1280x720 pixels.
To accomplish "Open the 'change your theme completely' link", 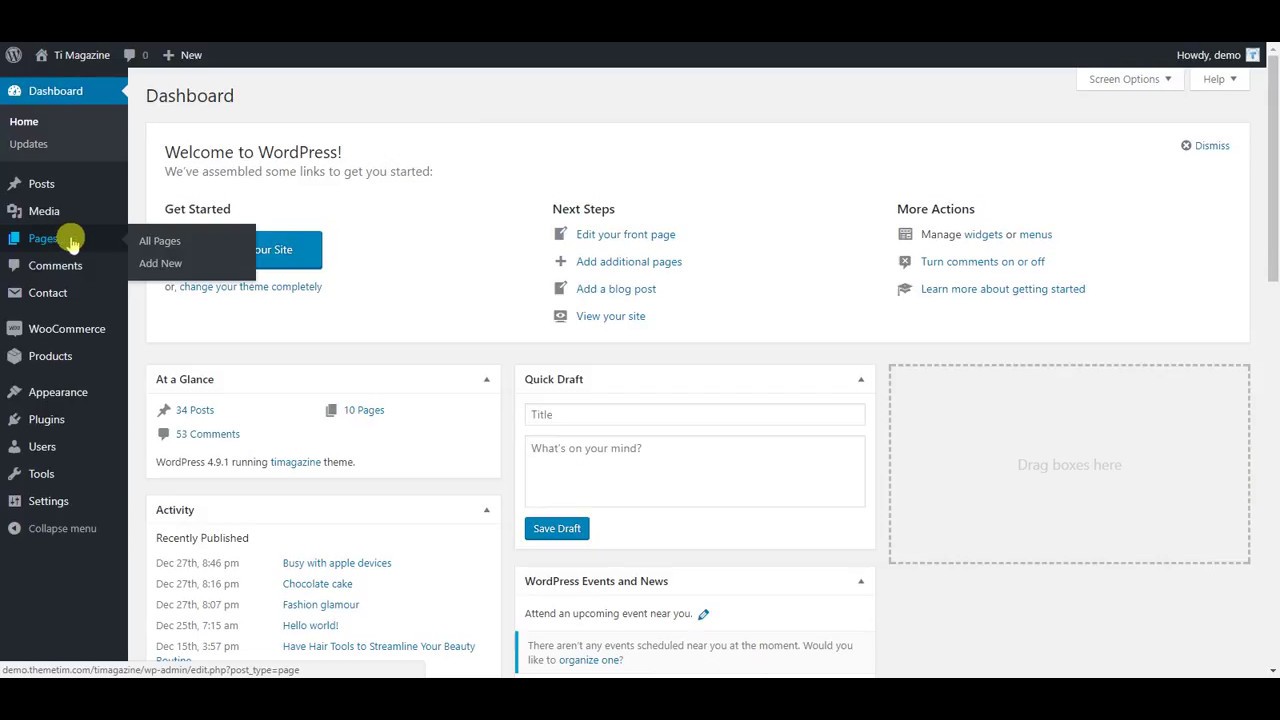I will (x=251, y=287).
